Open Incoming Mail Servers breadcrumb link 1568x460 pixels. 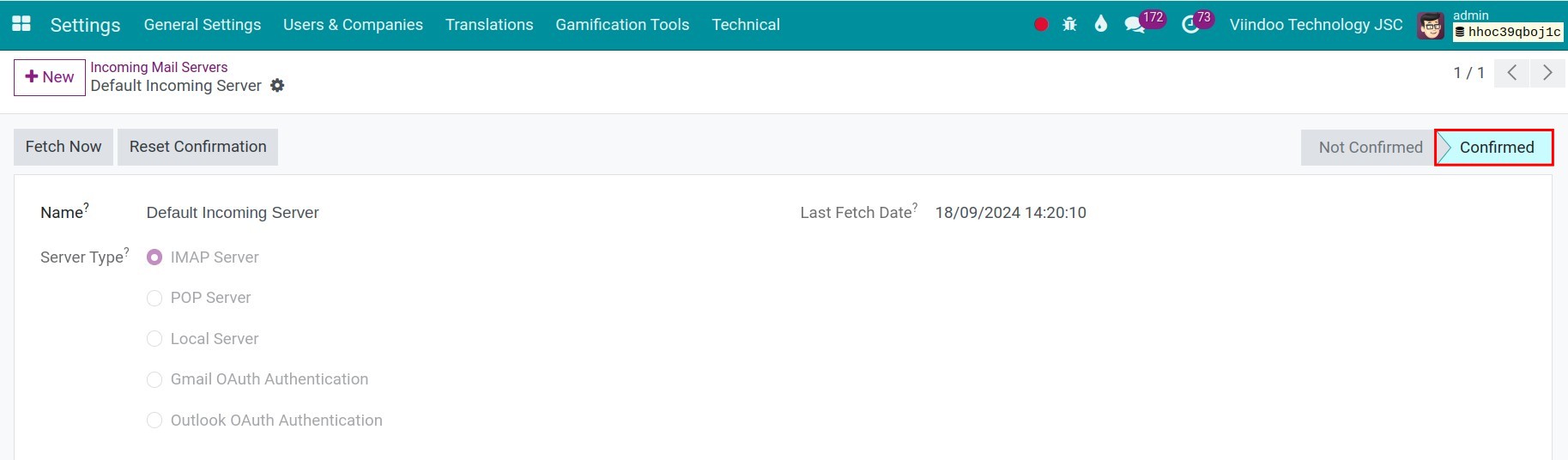click(159, 67)
